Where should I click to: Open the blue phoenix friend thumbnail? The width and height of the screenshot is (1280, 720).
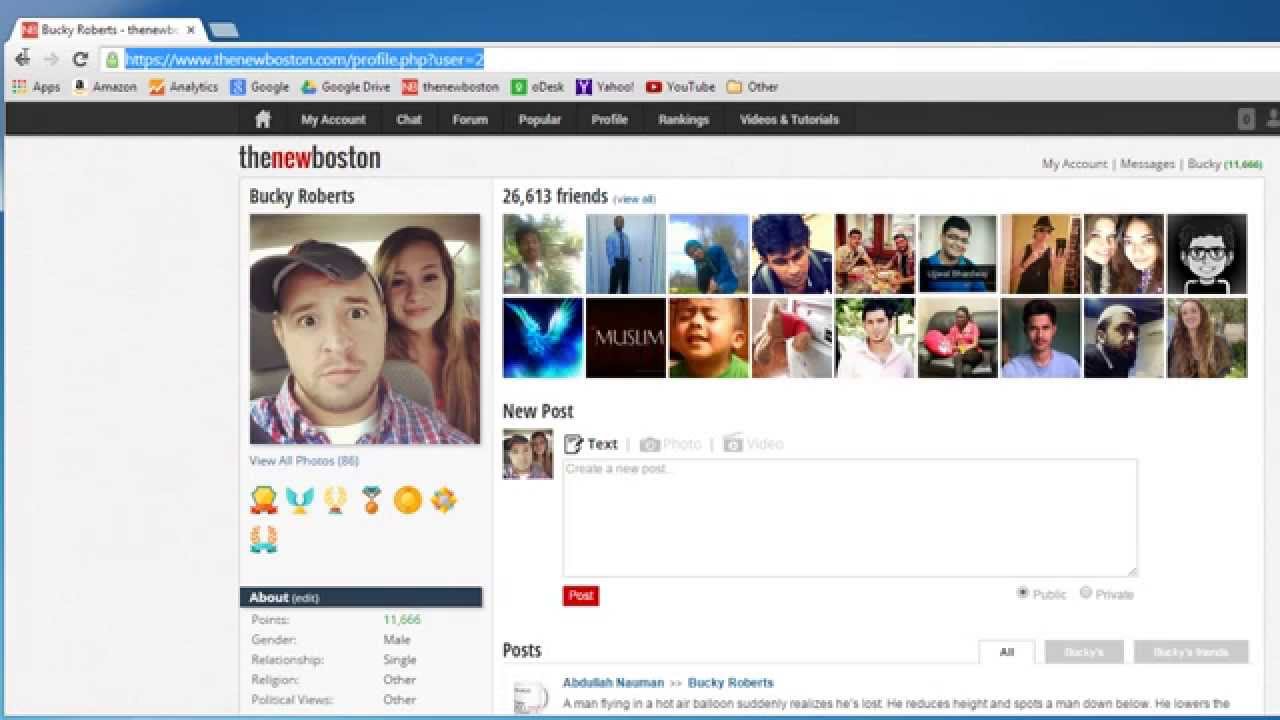pyautogui.click(x=543, y=338)
